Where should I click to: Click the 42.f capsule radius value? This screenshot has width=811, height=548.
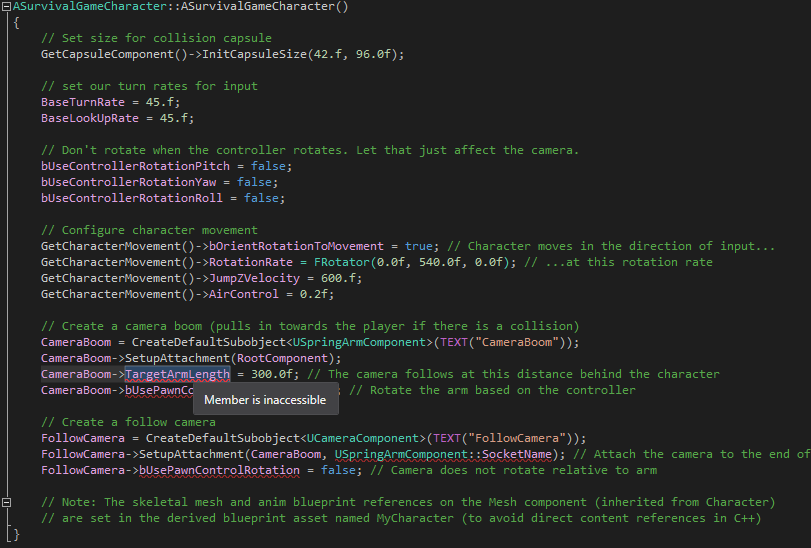pos(328,54)
